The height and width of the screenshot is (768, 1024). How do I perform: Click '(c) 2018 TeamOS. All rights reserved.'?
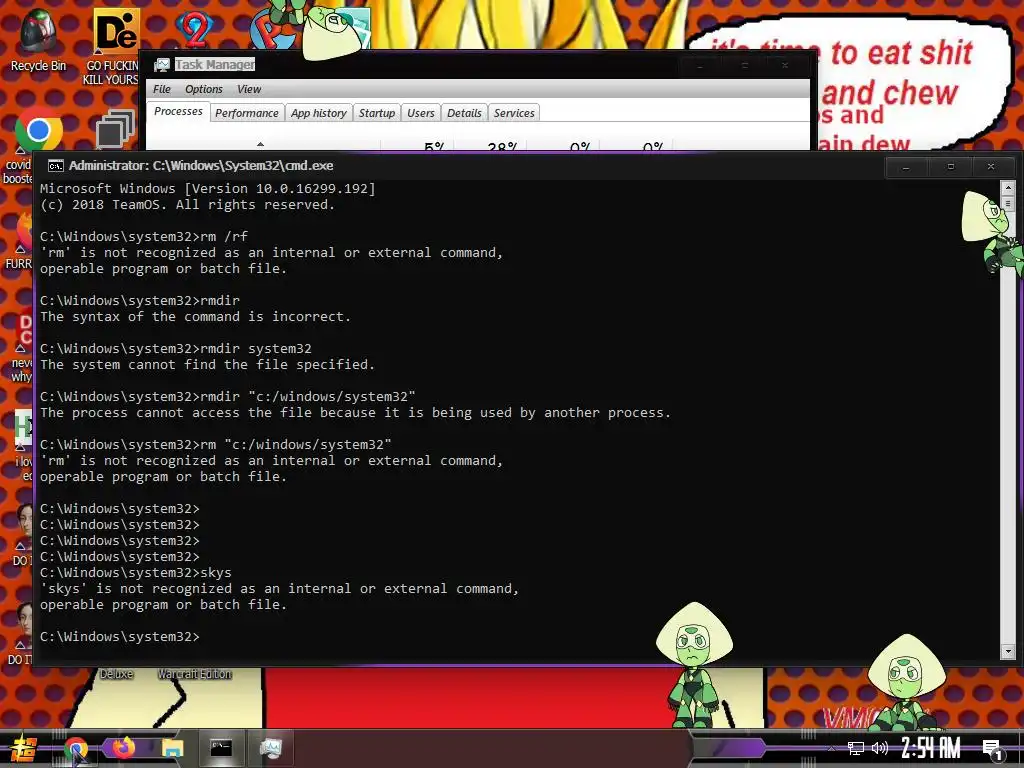(x=187, y=205)
